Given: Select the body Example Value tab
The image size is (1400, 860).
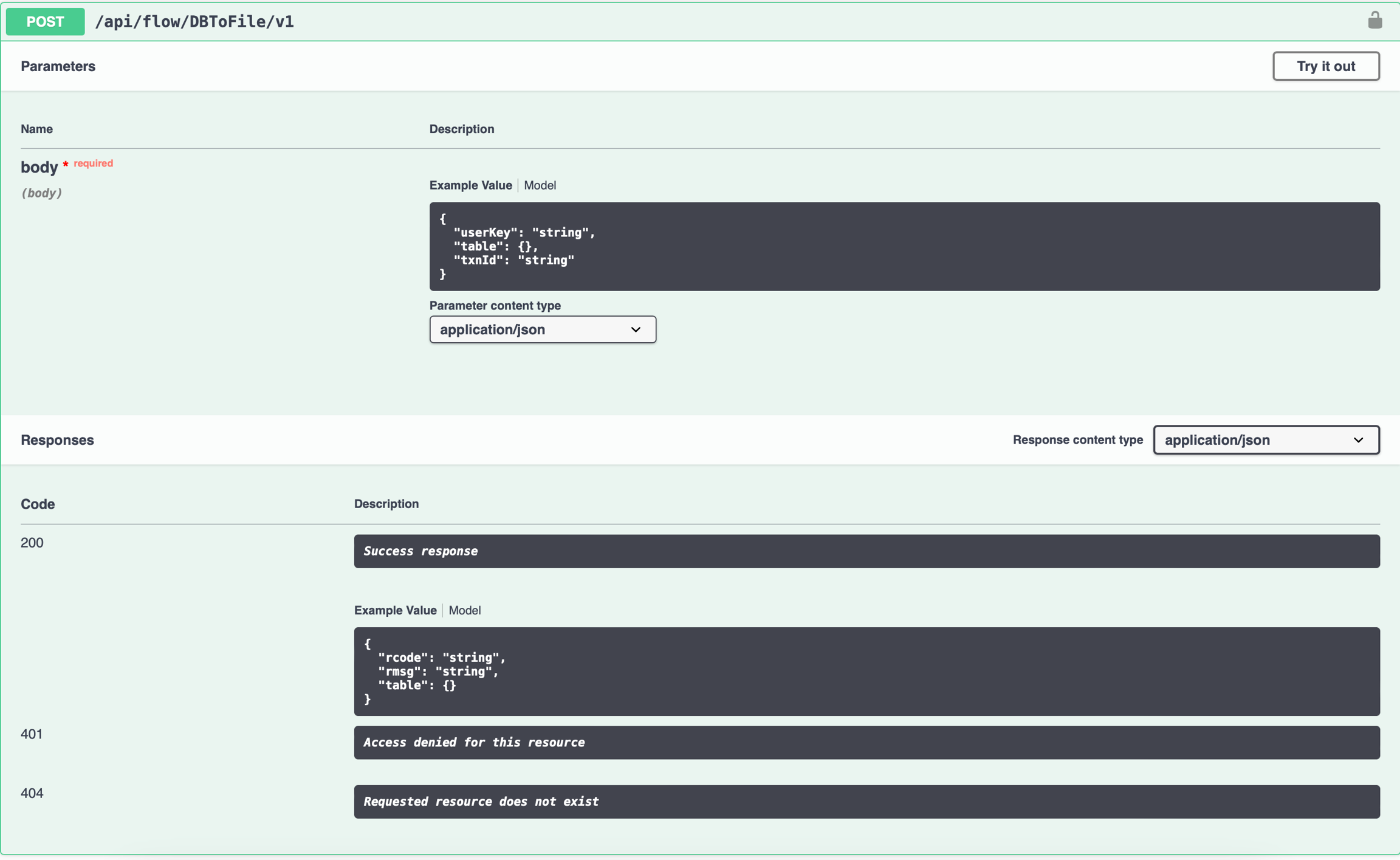Looking at the screenshot, I should 470,185.
